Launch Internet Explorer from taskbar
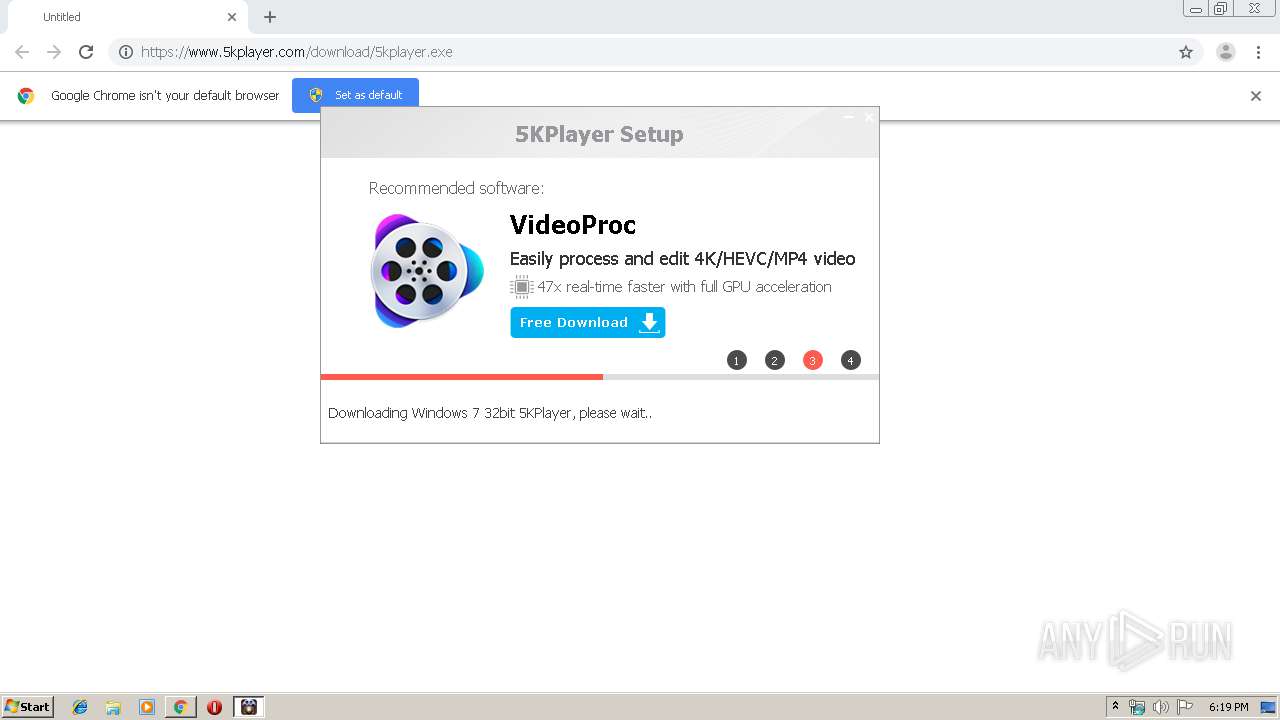This screenshot has height=720, width=1280. point(80,707)
